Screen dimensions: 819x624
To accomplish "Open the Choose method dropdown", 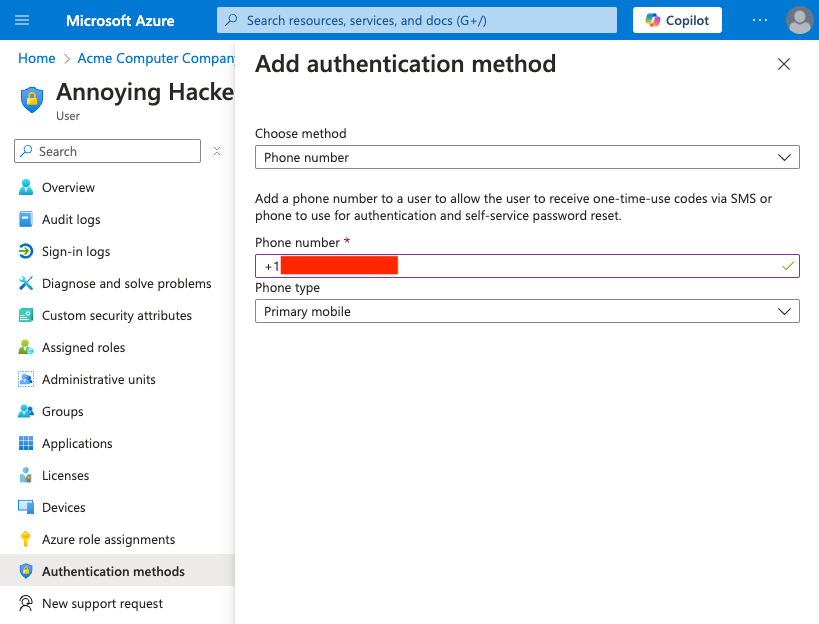I will tap(527, 157).
